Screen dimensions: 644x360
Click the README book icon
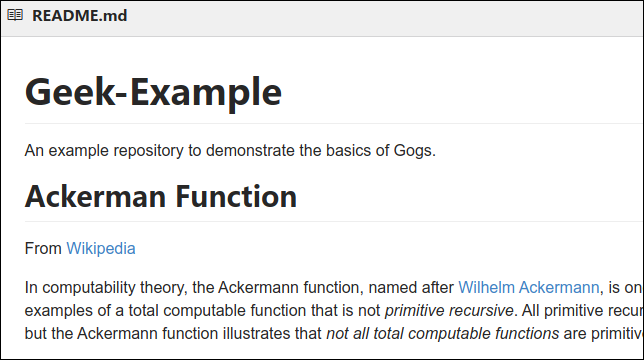[x=15, y=15]
